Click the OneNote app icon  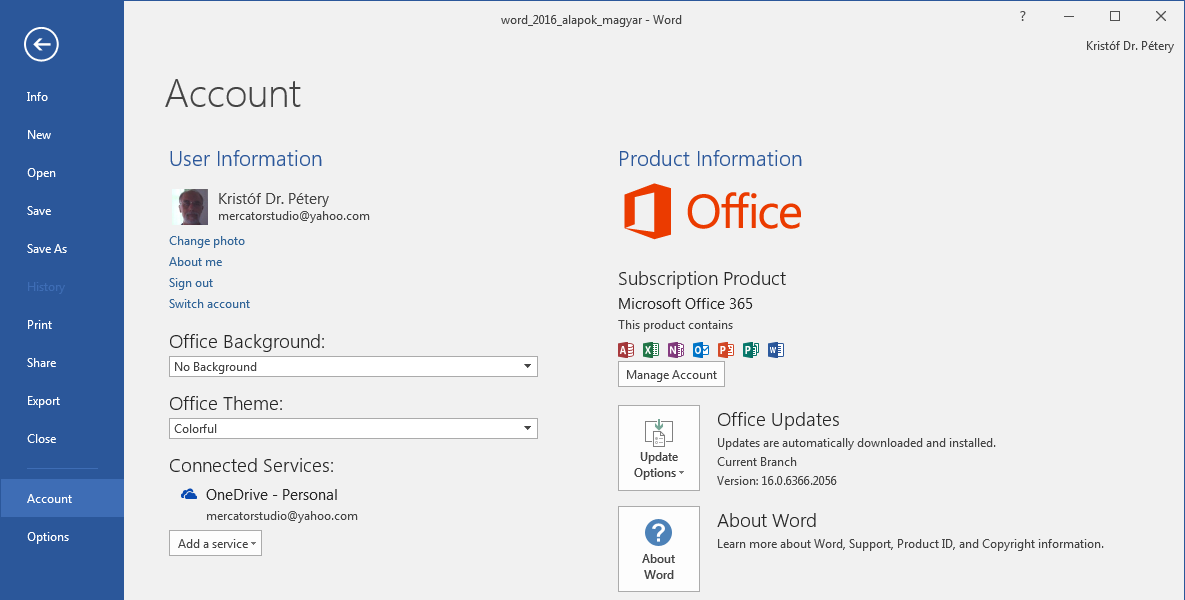[676, 350]
